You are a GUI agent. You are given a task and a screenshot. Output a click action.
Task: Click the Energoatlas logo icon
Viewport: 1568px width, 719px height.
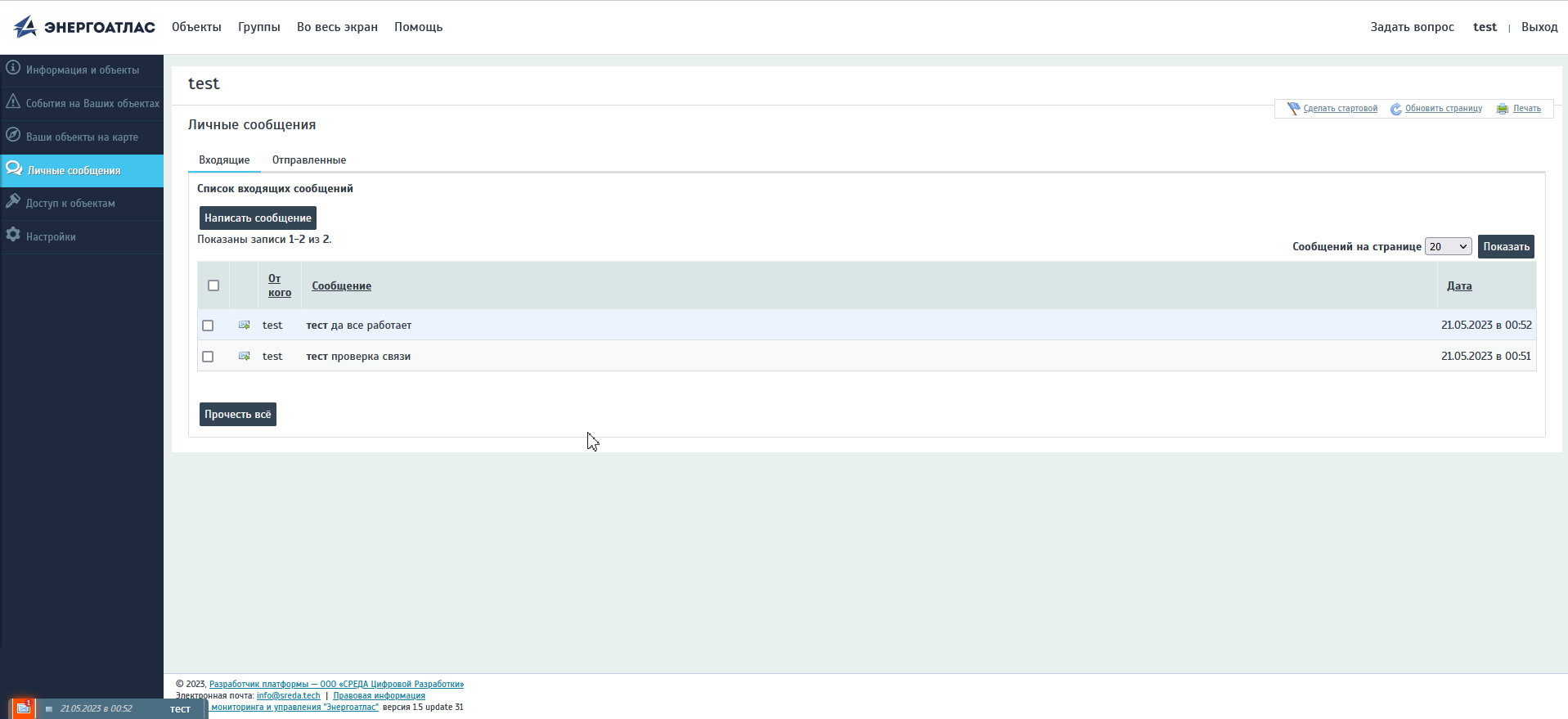(x=25, y=27)
